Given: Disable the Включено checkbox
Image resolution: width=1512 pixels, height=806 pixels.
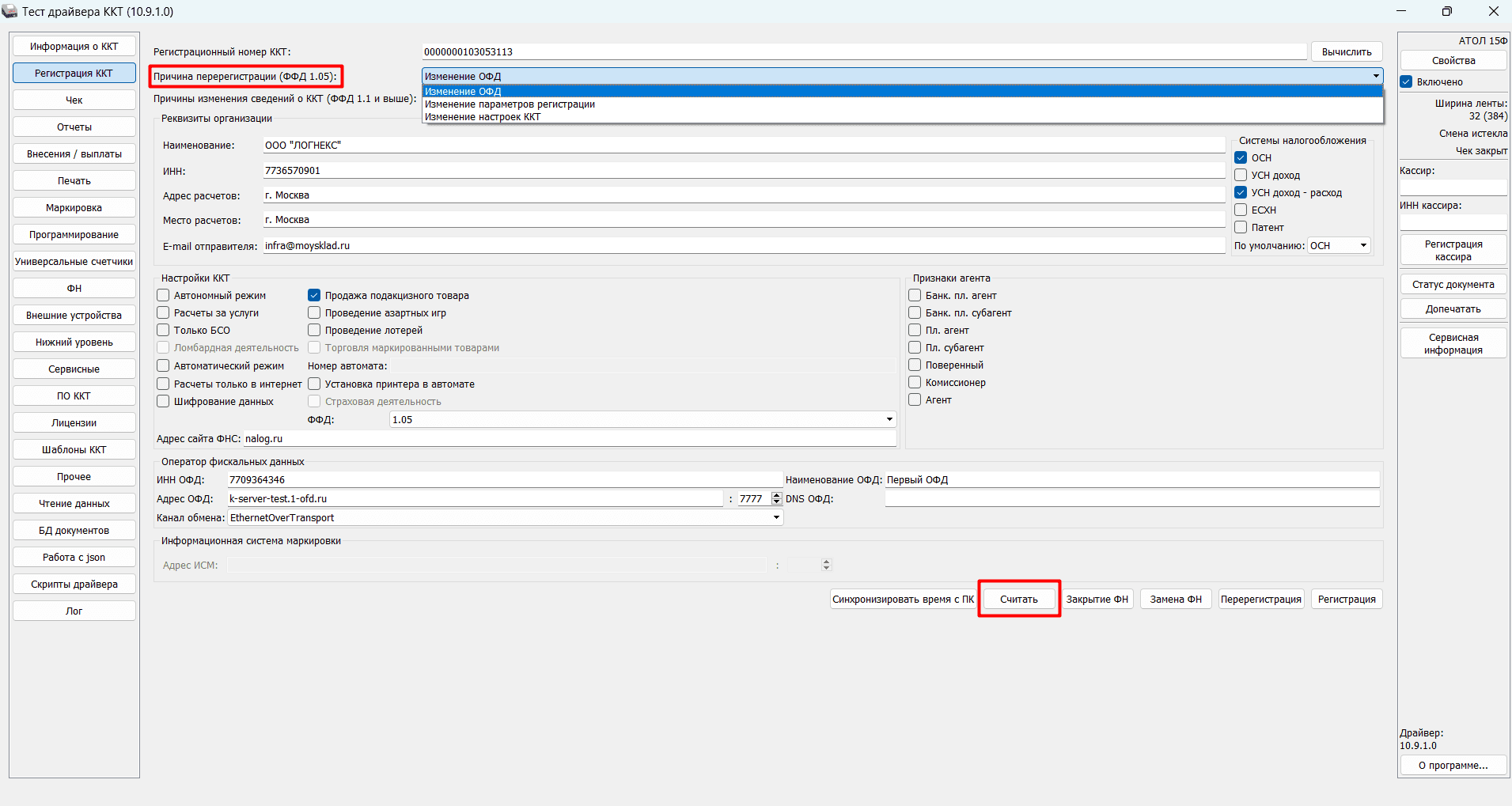Looking at the screenshot, I should (x=1406, y=81).
